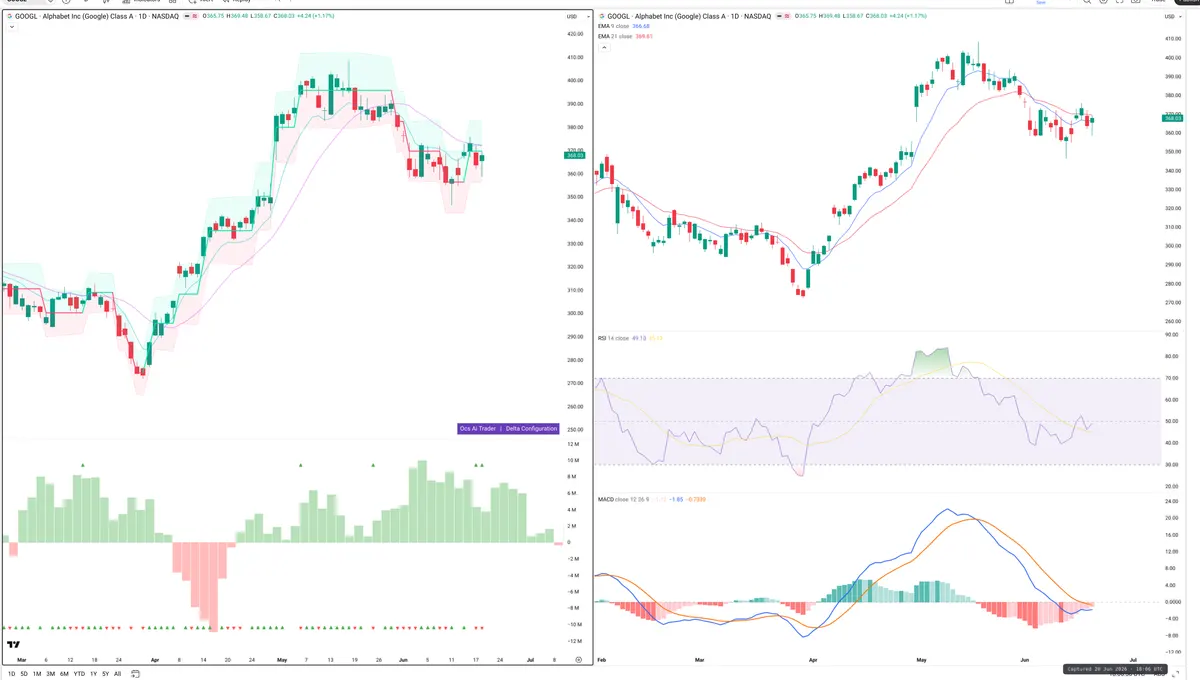1200x680 pixels.
Task: Click the market status icon beside left NASDAQ title
Action: [186, 17]
